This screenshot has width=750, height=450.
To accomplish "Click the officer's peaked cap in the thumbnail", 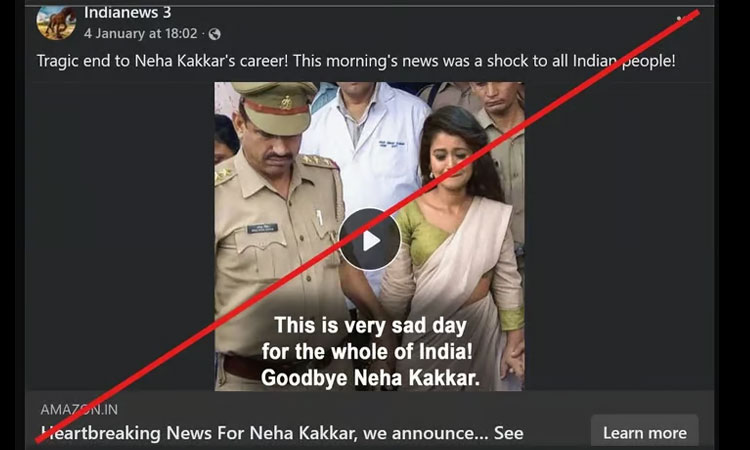I will tap(276, 106).
